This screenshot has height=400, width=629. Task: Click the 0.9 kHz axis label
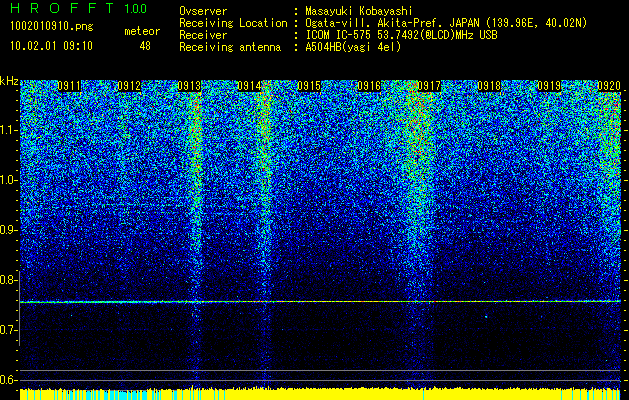(x=8, y=230)
